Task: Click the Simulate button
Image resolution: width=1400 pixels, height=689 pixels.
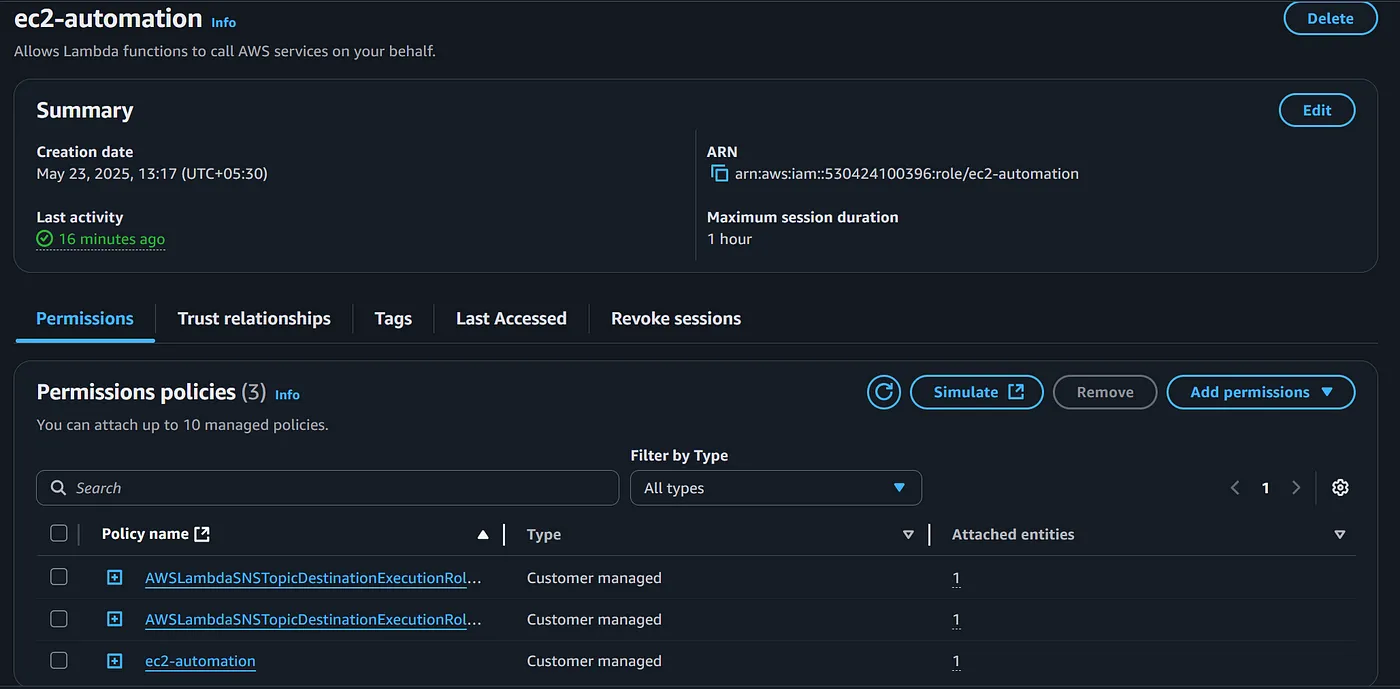Action: pyautogui.click(x=976, y=392)
